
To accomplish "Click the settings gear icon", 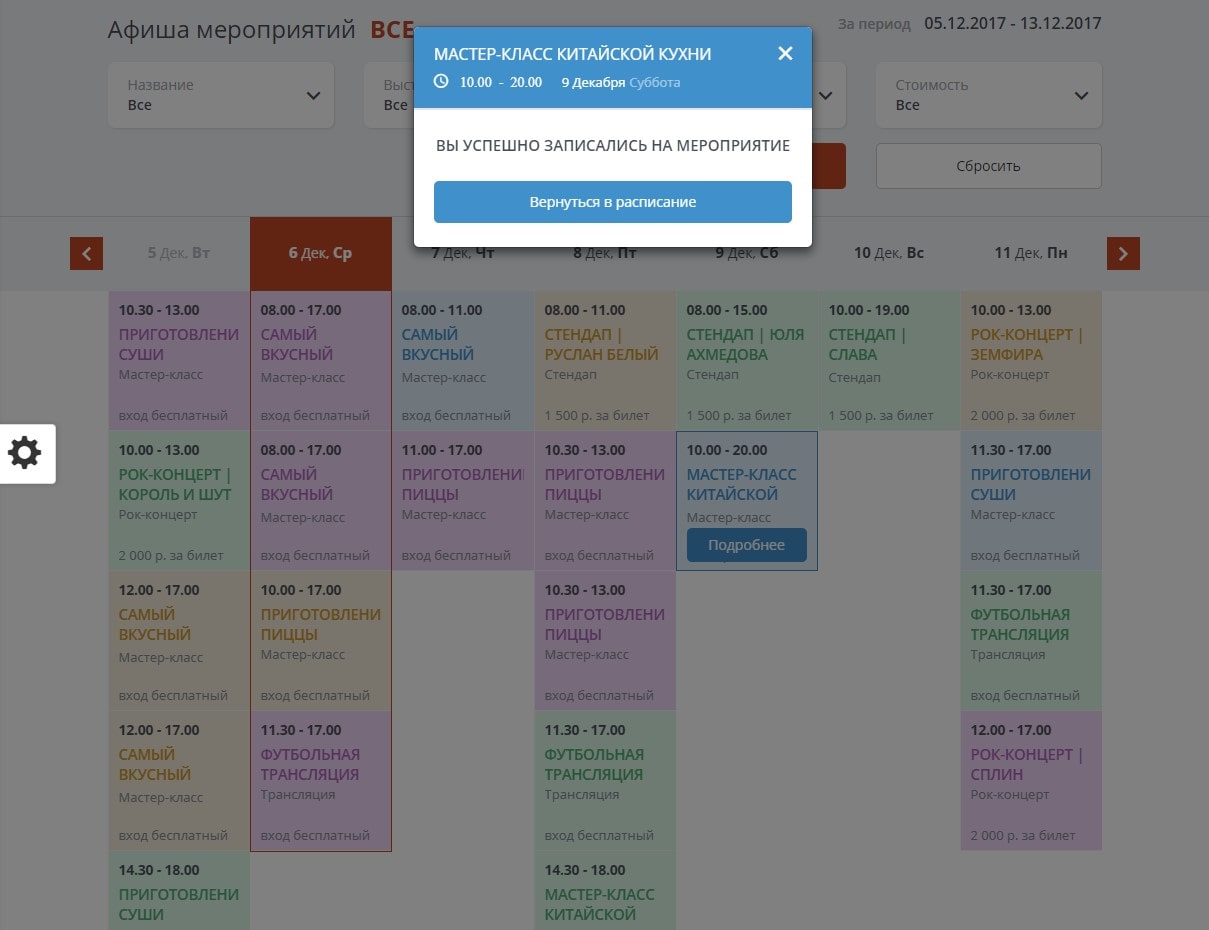I will tap(25, 453).
